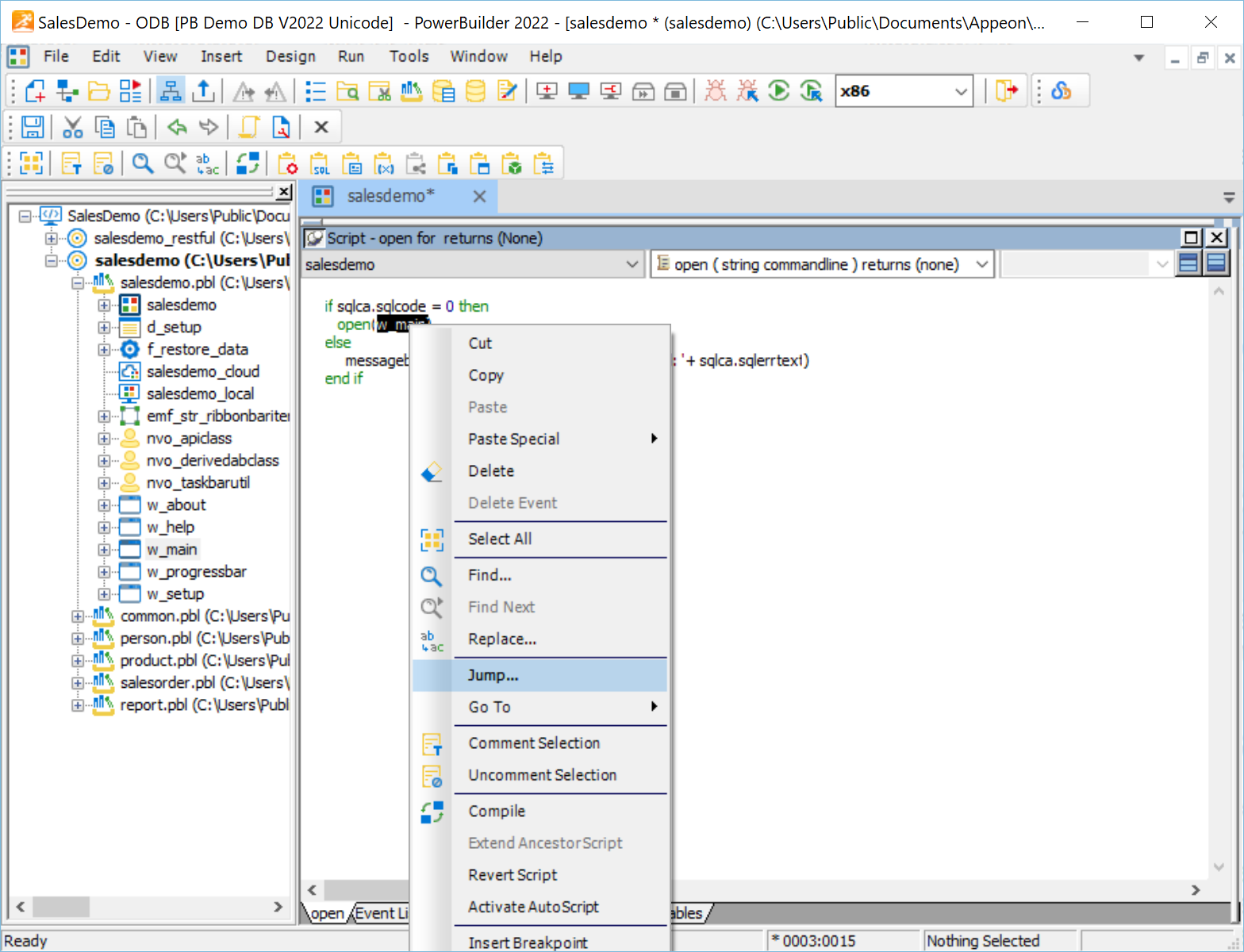Viewport: 1244px width, 952px height.
Task: Select nvo_apiclass in the tree
Action: tap(189, 438)
